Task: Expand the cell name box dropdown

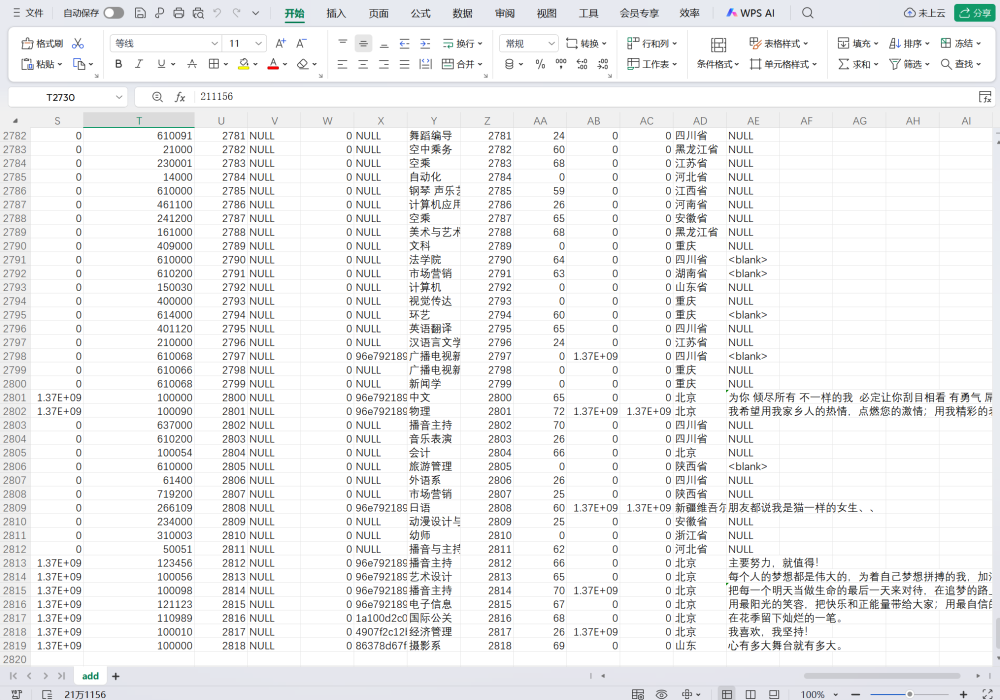Action: (x=119, y=97)
